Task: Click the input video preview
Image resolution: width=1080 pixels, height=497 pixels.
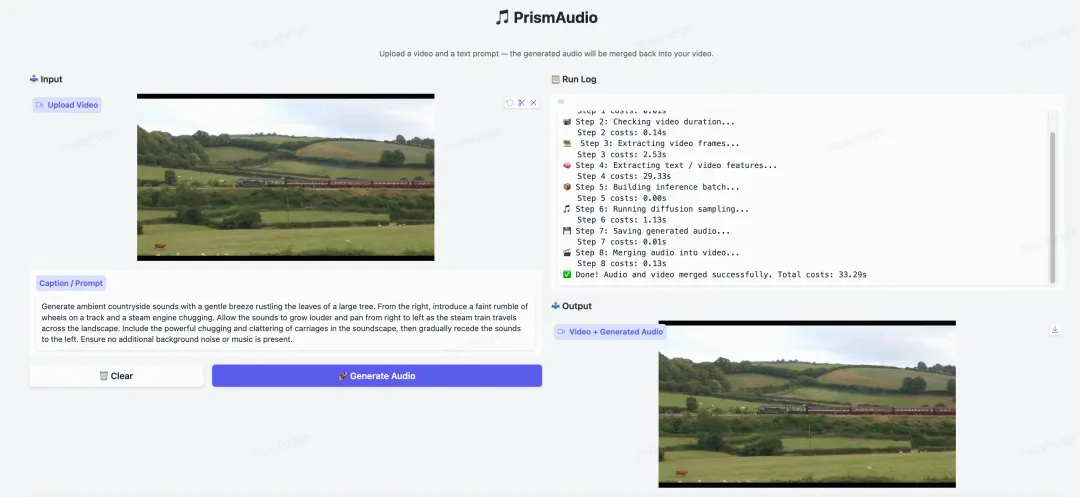Action: click(285, 177)
